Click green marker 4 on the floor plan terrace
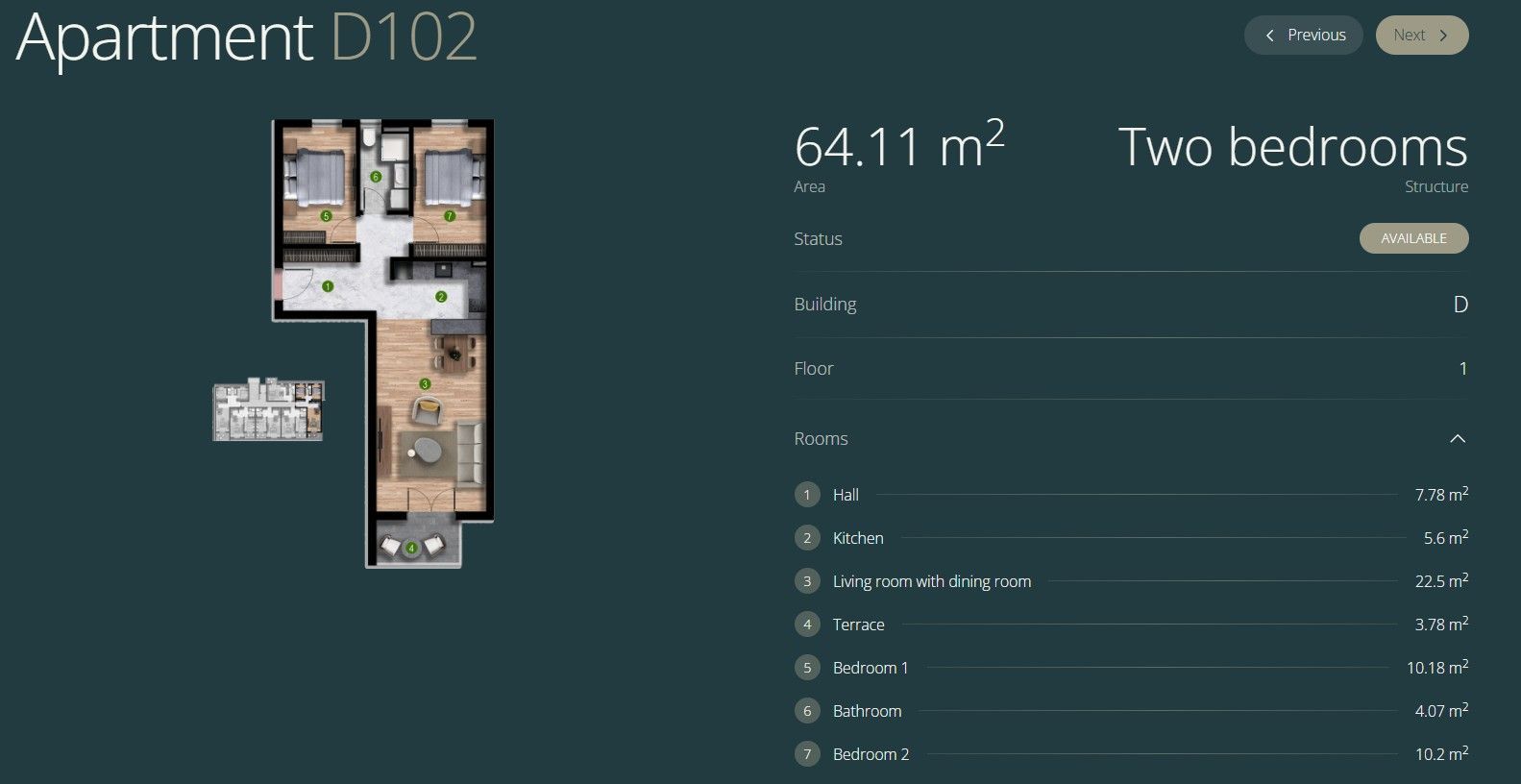Screen dimensions: 1521x784 pyautogui.click(x=412, y=549)
